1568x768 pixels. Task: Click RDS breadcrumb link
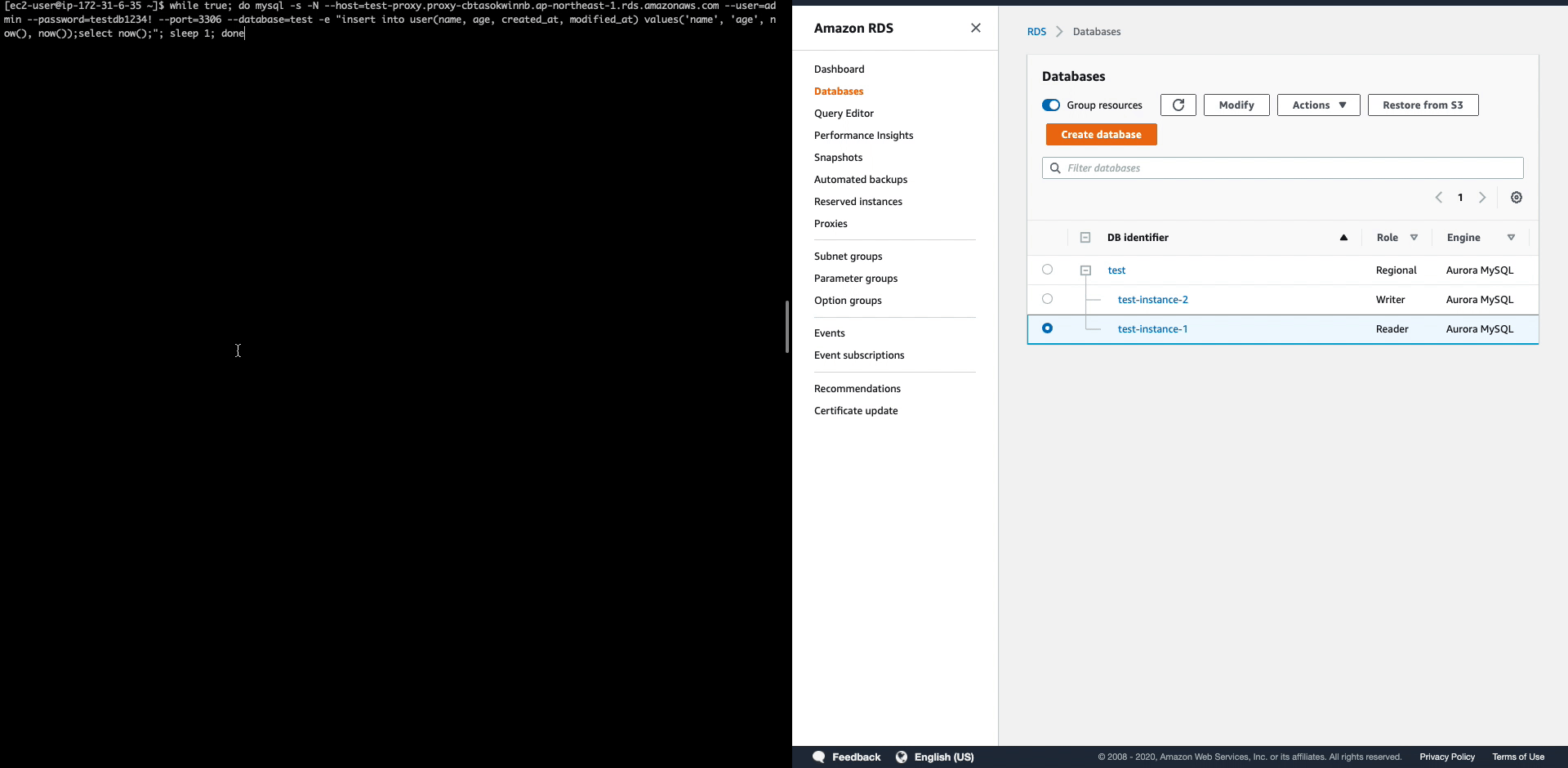coord(1036,31)
